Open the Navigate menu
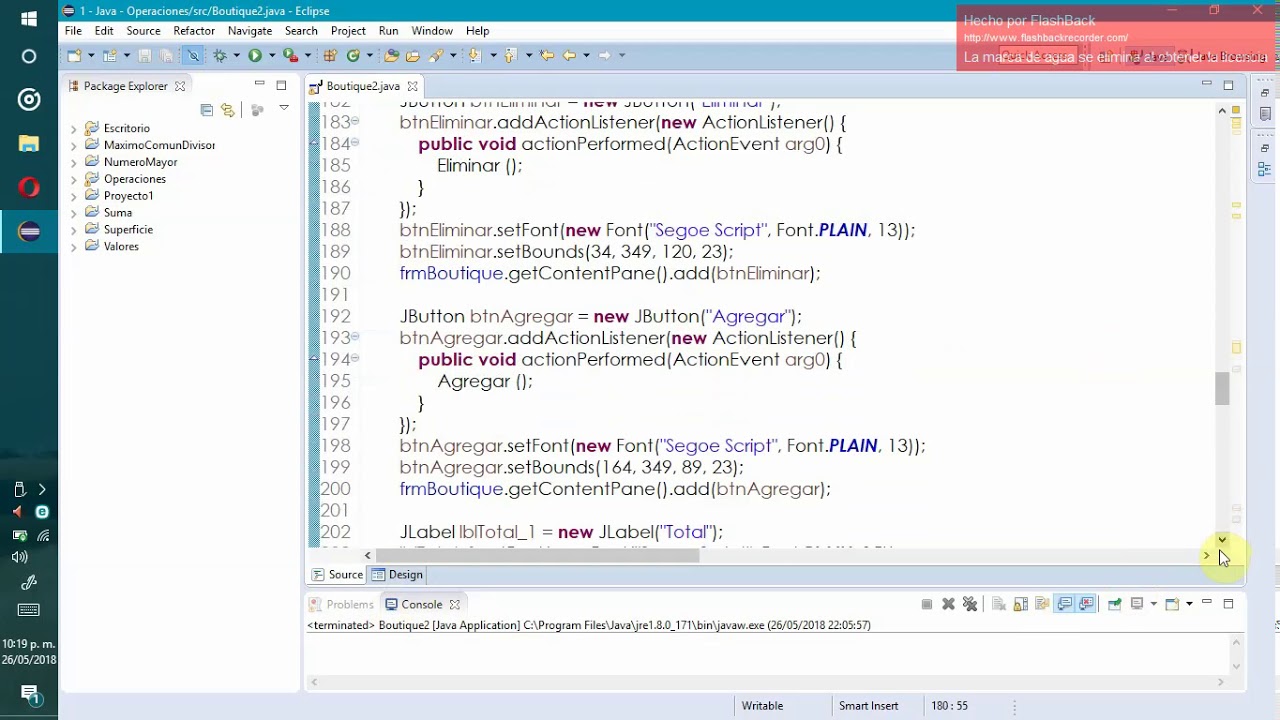Viewport: 1280px width, 720px height. point(250,31)
